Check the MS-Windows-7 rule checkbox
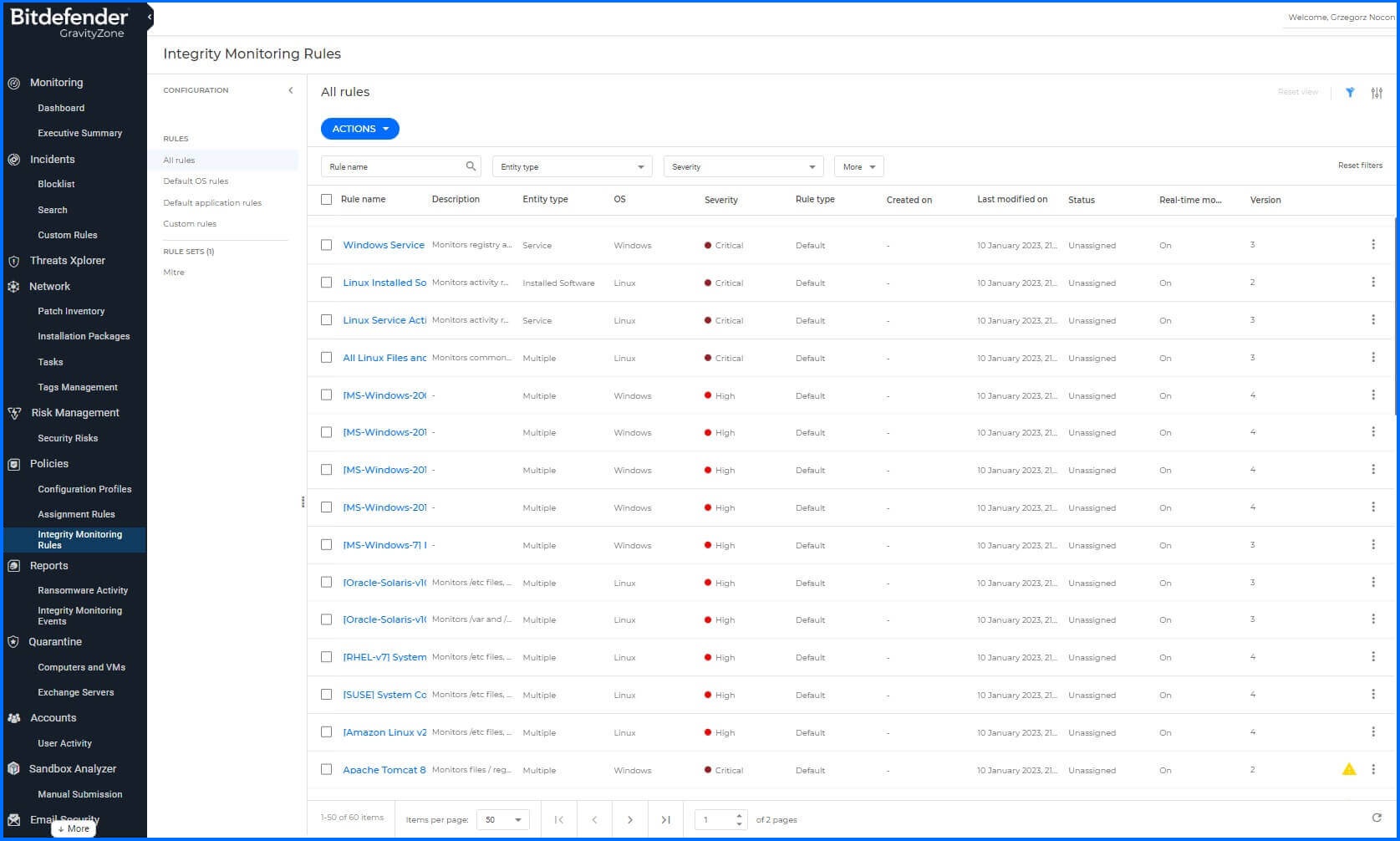 pyautogui.click(x=327, y=545)
